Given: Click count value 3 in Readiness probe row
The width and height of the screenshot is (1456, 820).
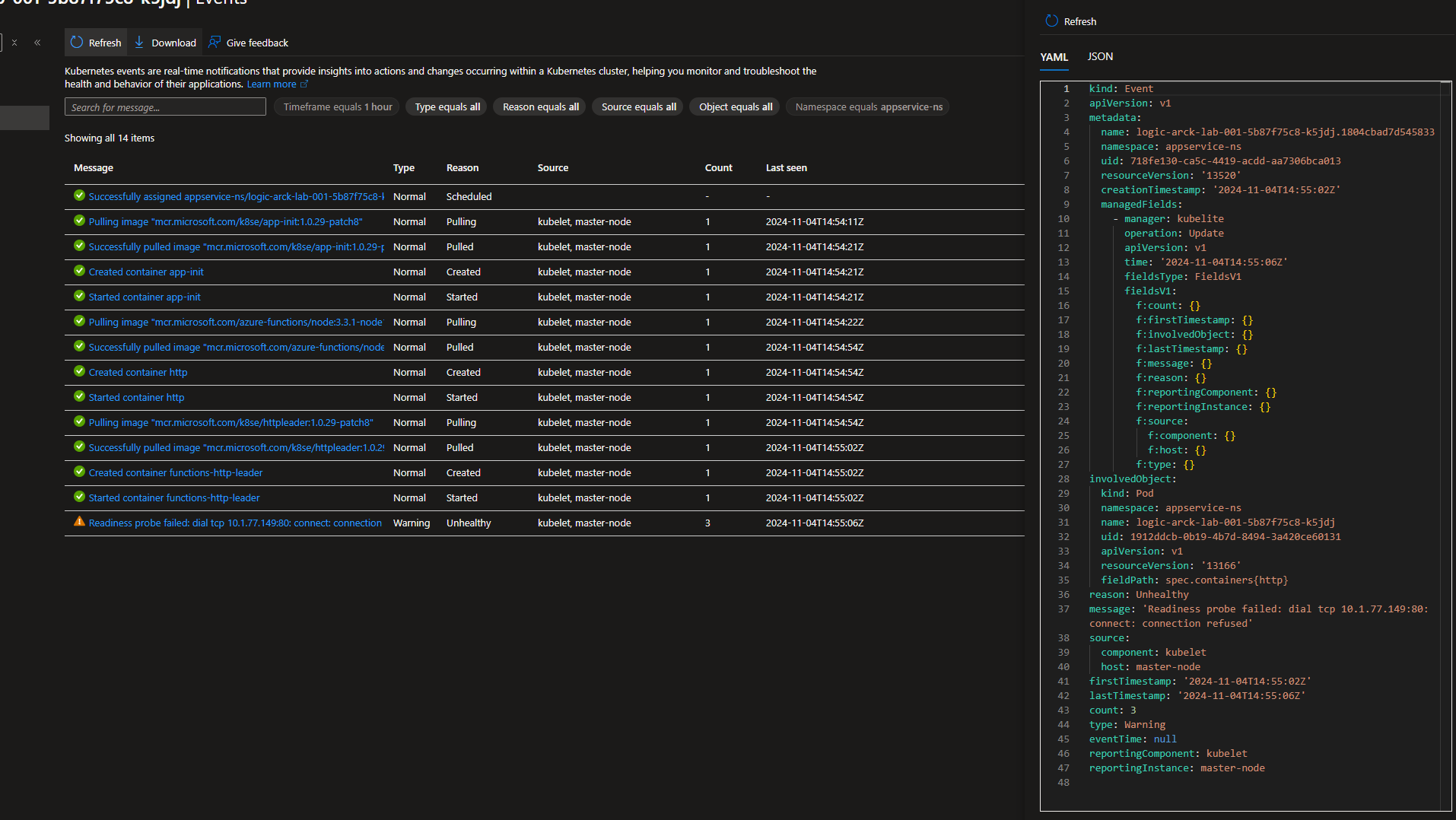Looking at the screenshot, I should (x=707, y=523).
